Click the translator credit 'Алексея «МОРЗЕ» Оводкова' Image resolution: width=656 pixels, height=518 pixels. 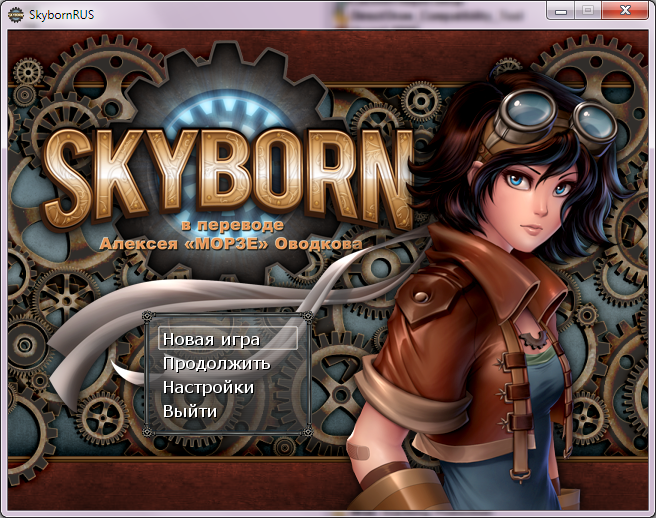[231, 244]
